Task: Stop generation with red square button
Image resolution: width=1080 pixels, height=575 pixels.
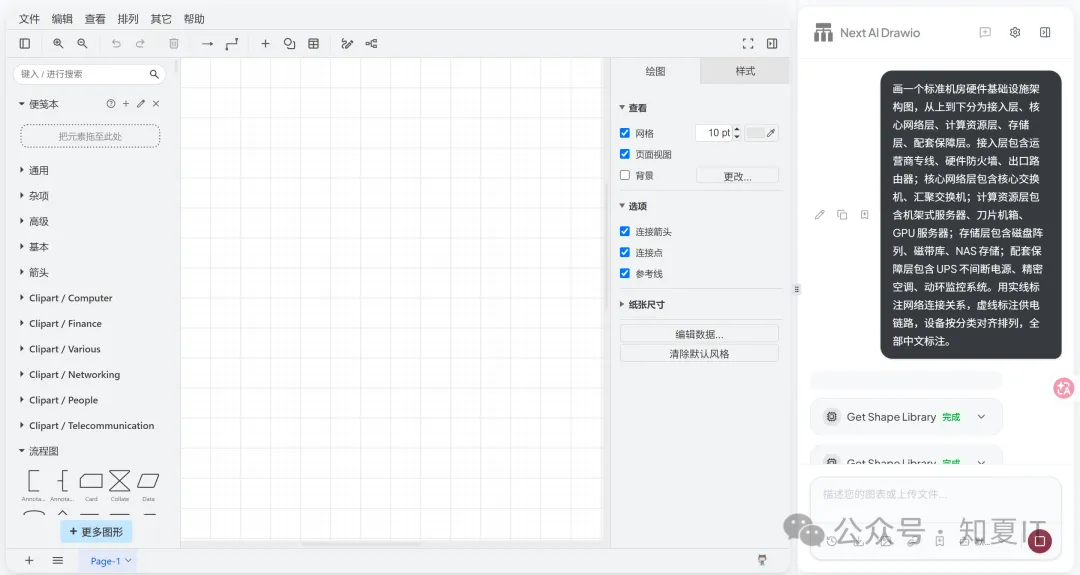Action: [1040, 541]
